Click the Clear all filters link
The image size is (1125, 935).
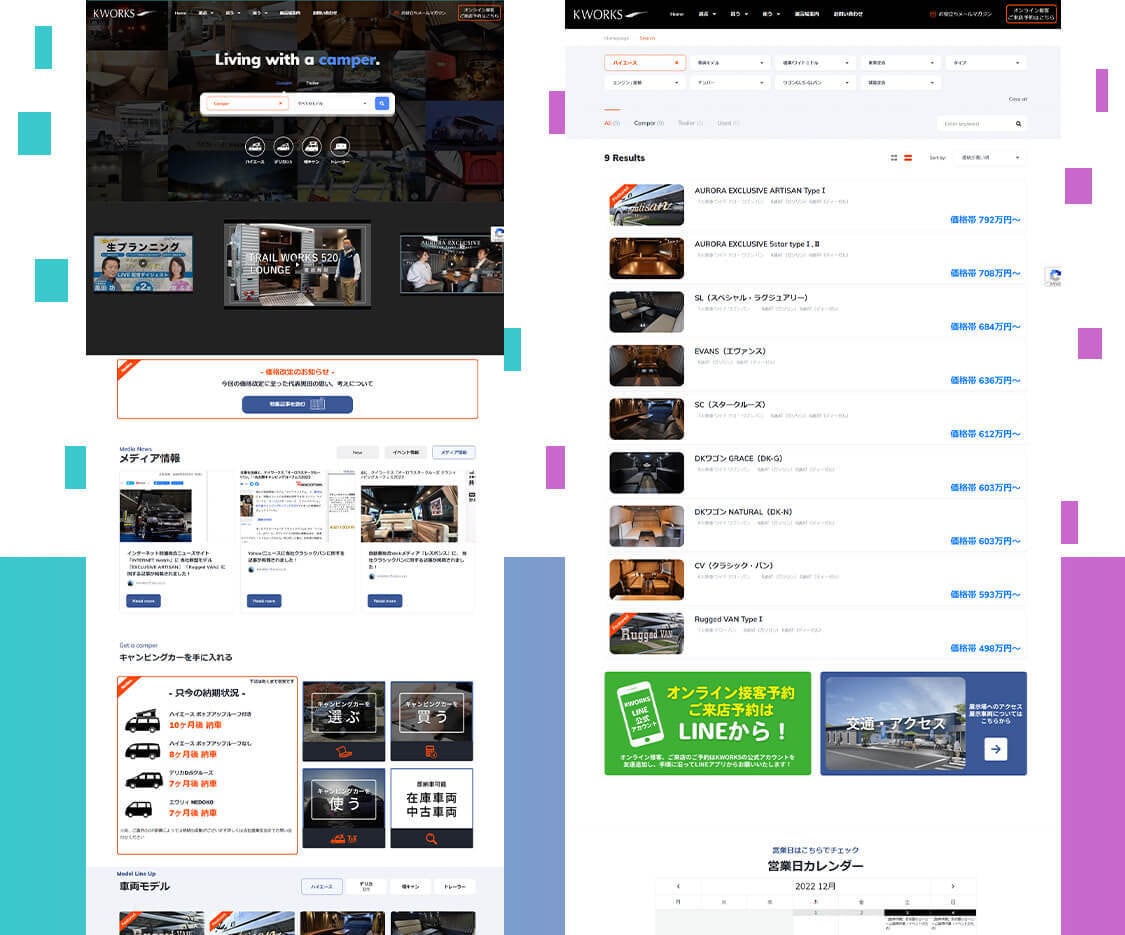pos(1017,100)
